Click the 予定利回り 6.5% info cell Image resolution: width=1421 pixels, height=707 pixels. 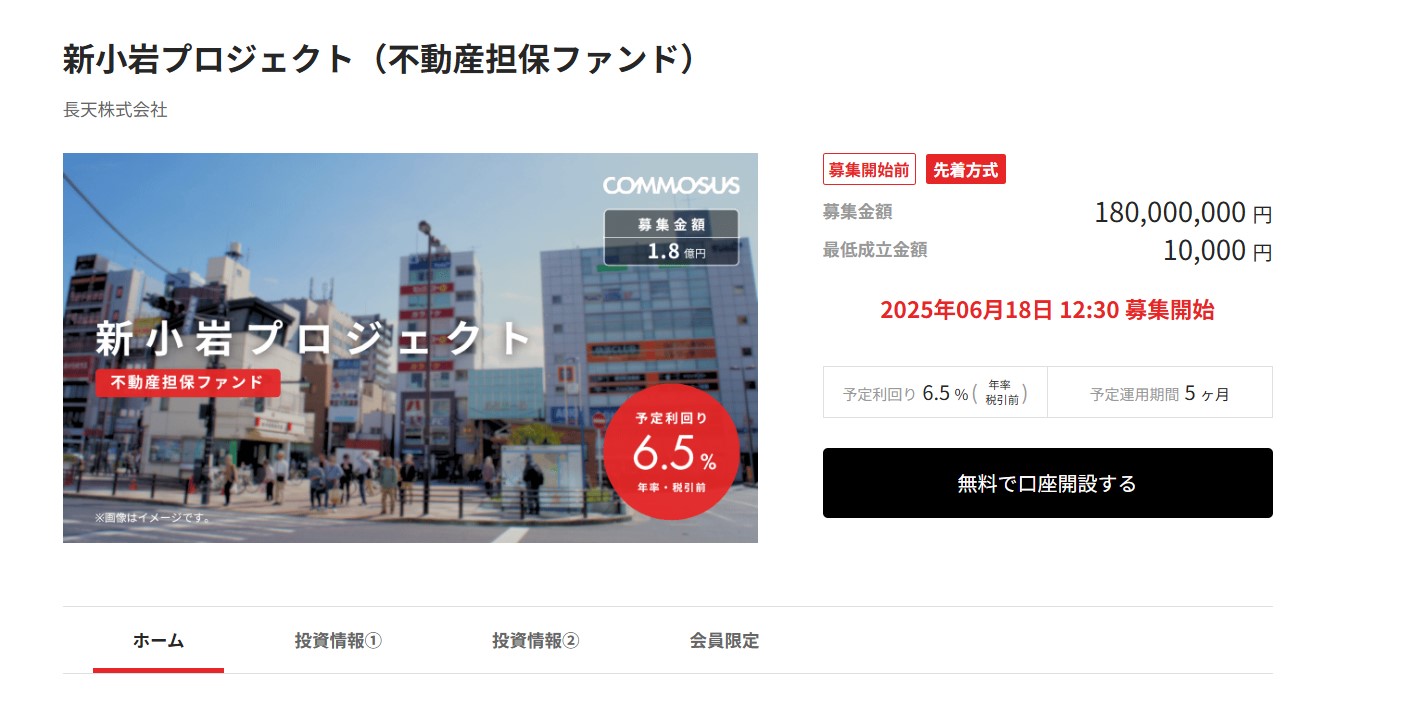coord(935,392)
